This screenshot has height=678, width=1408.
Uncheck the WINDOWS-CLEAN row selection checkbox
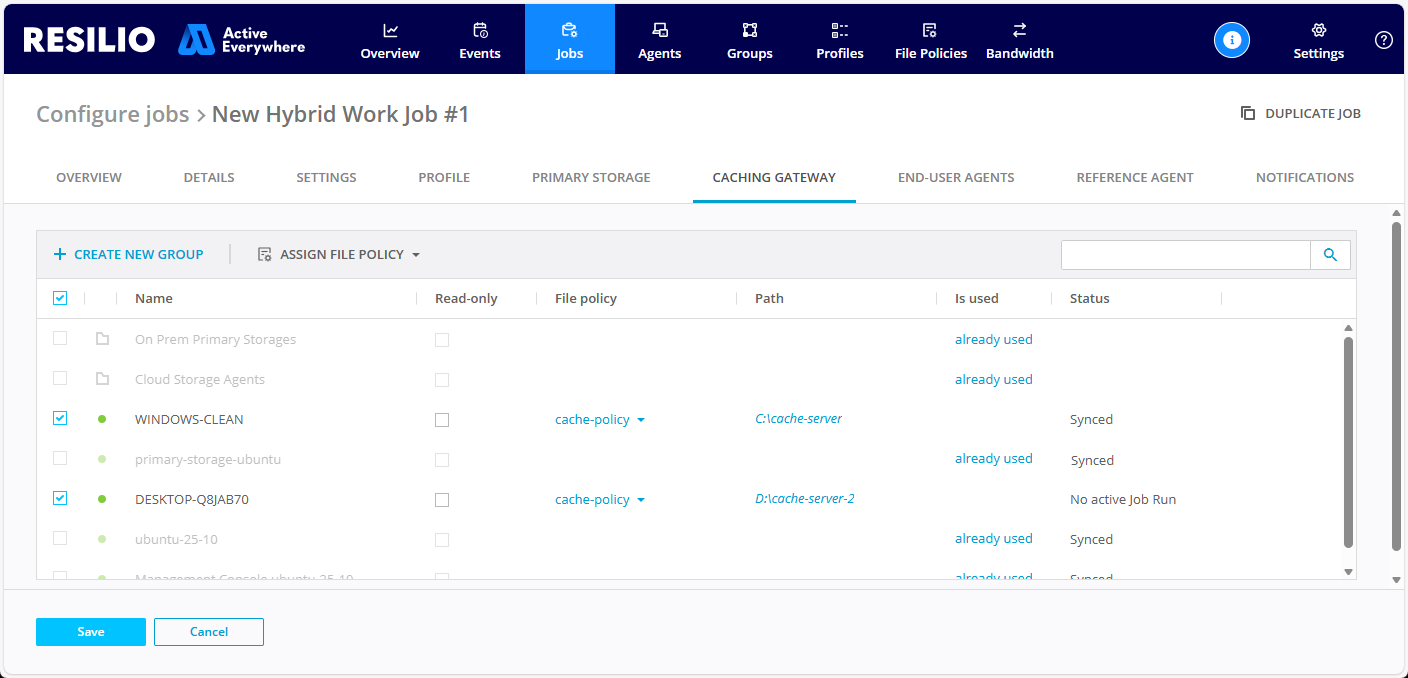[60, 419]
